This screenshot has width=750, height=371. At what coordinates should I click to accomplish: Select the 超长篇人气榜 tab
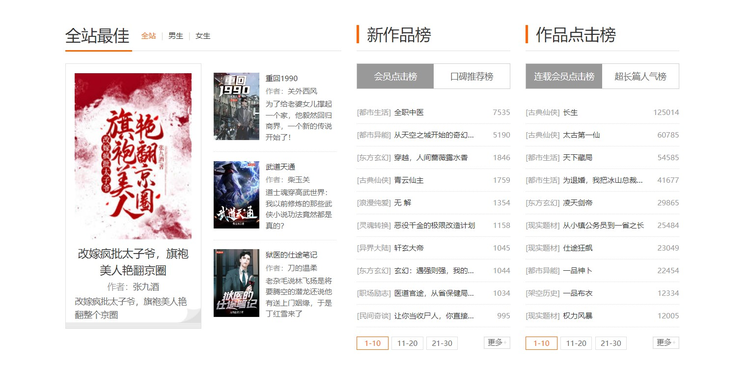click(640, 76)
